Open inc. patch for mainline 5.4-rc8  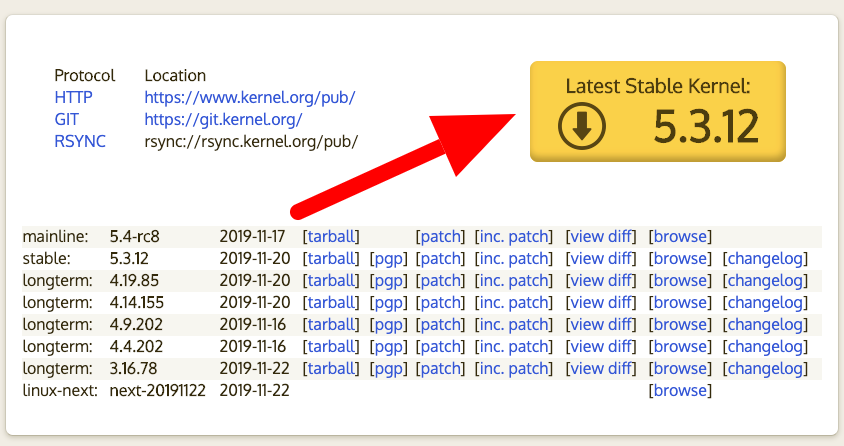[514, 237]
